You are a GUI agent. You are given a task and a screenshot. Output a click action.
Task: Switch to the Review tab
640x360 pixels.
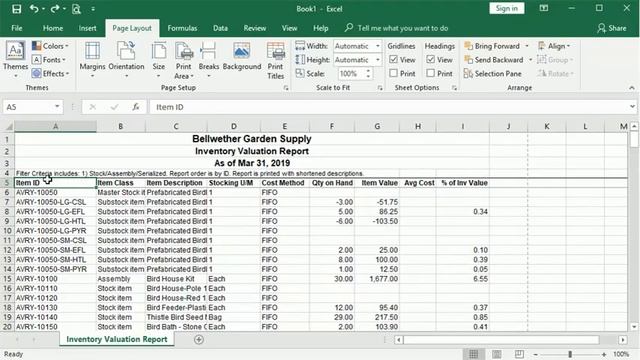[255, 28]
